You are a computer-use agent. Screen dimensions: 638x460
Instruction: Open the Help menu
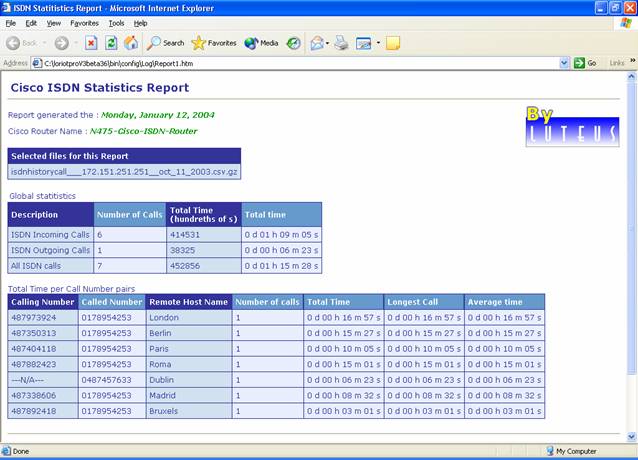[x=140, y=22]
